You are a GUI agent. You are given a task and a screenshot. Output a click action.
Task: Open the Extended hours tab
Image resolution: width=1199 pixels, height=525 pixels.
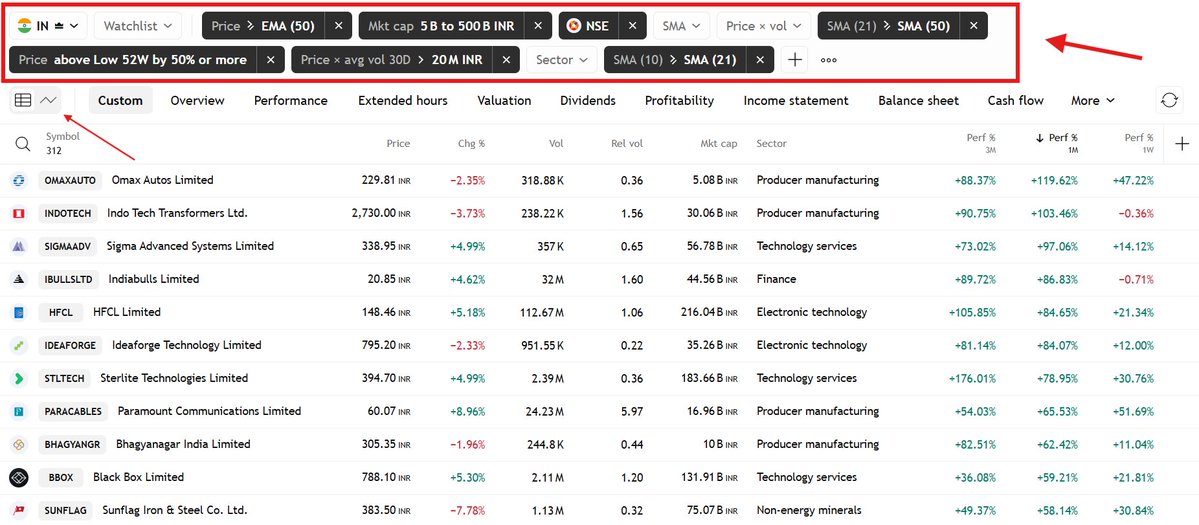pos(402,100)
